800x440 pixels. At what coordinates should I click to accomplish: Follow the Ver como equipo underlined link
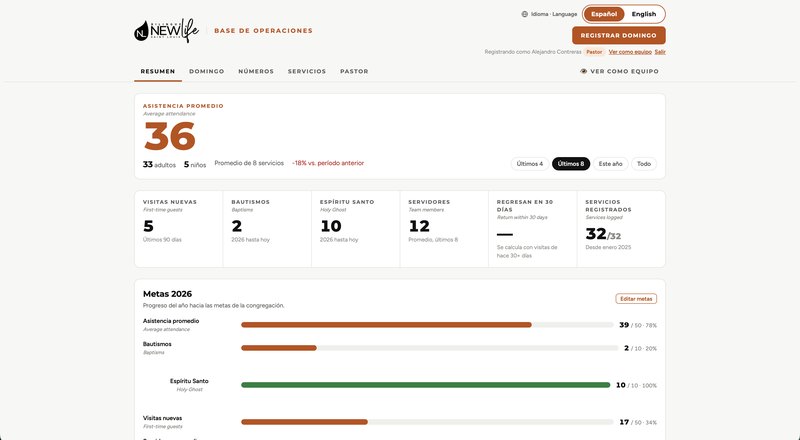[630, 52]
